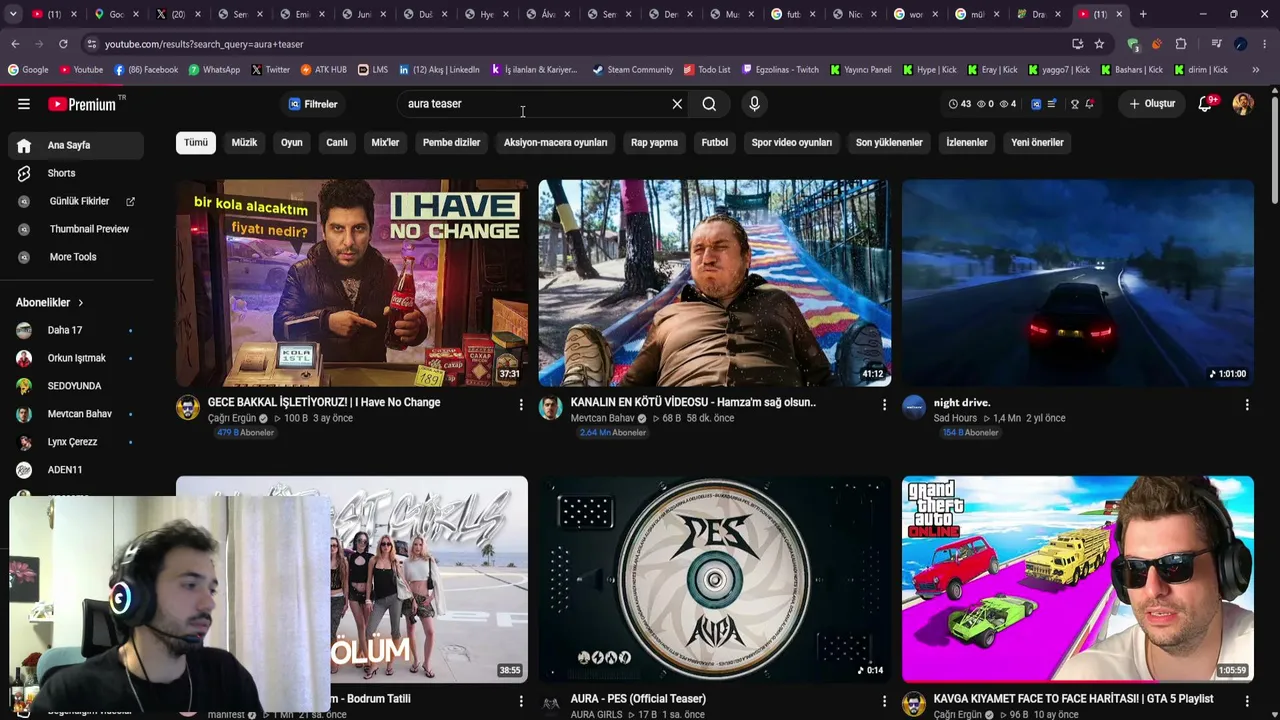The width and height of the screenshot is (1280, 720).
Task: Go to Ana Sayfa in the sidebar
Action: (x=76, y=145)
